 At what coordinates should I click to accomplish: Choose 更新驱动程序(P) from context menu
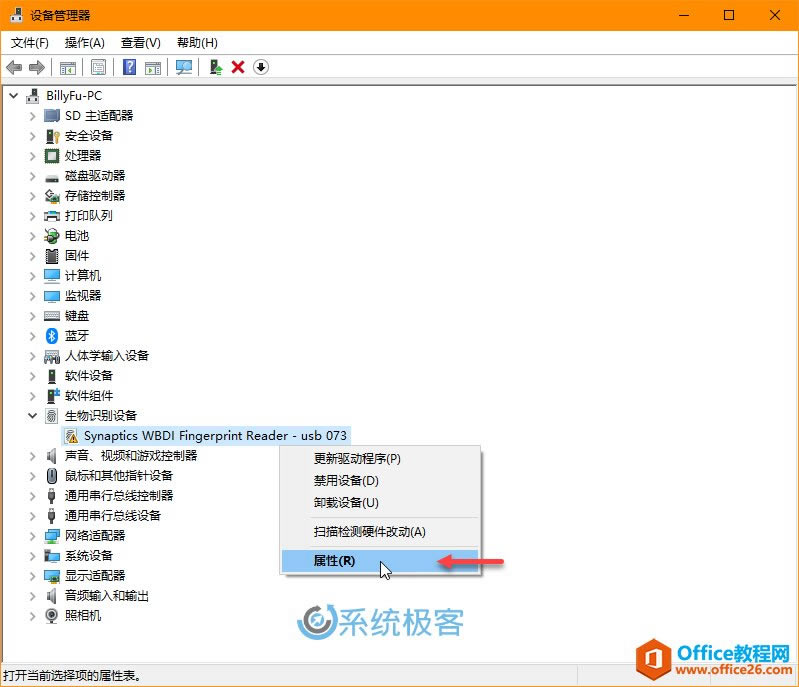[x=380, y=459]
